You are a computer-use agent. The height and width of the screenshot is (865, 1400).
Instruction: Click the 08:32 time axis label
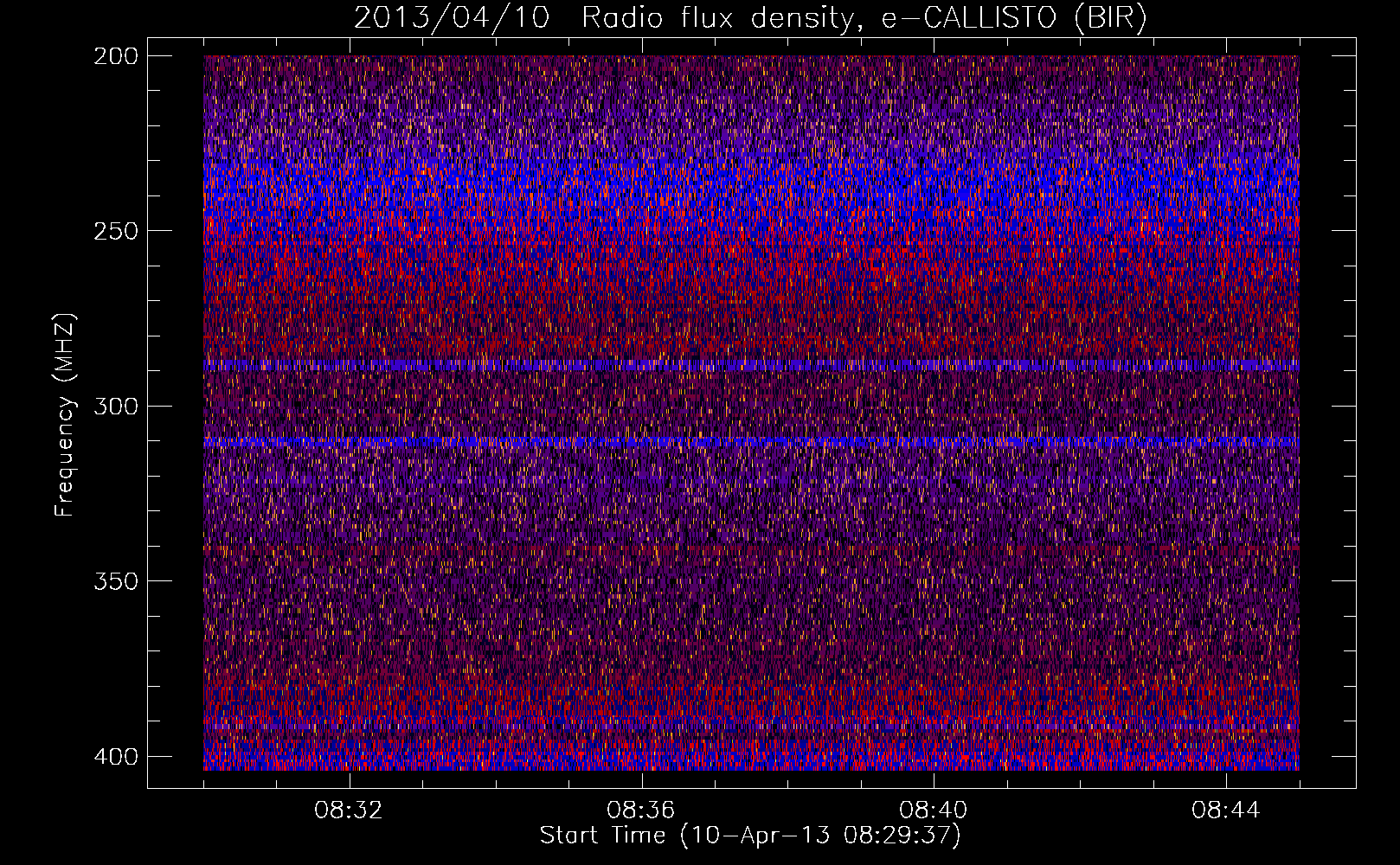tap(349, 811)
